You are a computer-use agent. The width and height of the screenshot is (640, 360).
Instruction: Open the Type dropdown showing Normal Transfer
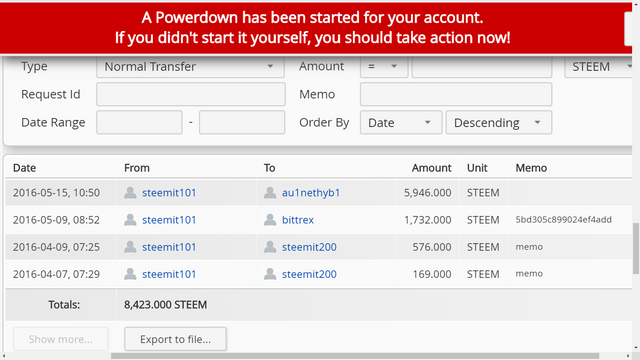191,67
